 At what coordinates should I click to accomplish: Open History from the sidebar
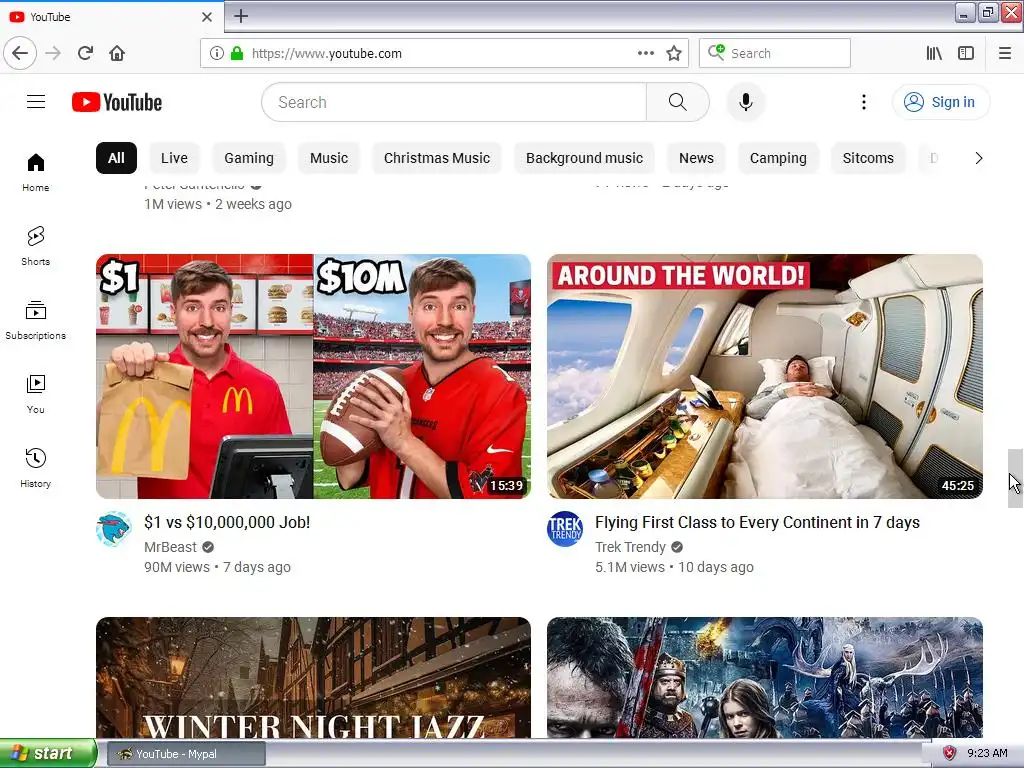pyautogui.click(x=35, y=468)
